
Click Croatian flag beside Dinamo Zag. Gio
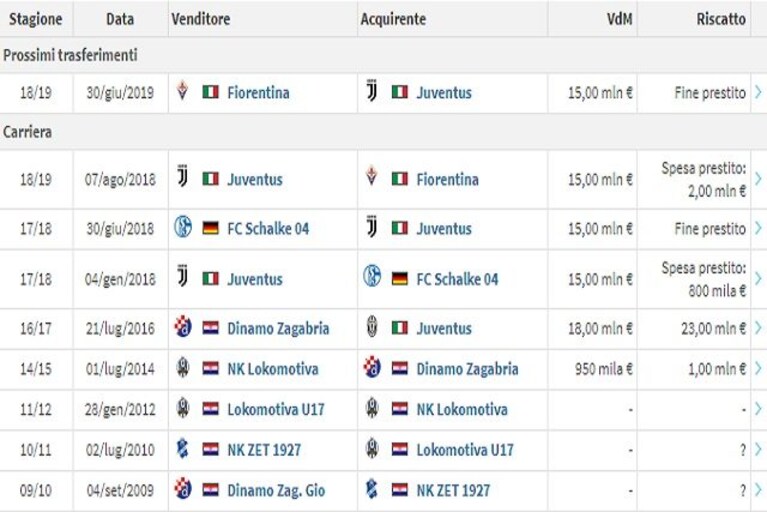tap(211, 490)
